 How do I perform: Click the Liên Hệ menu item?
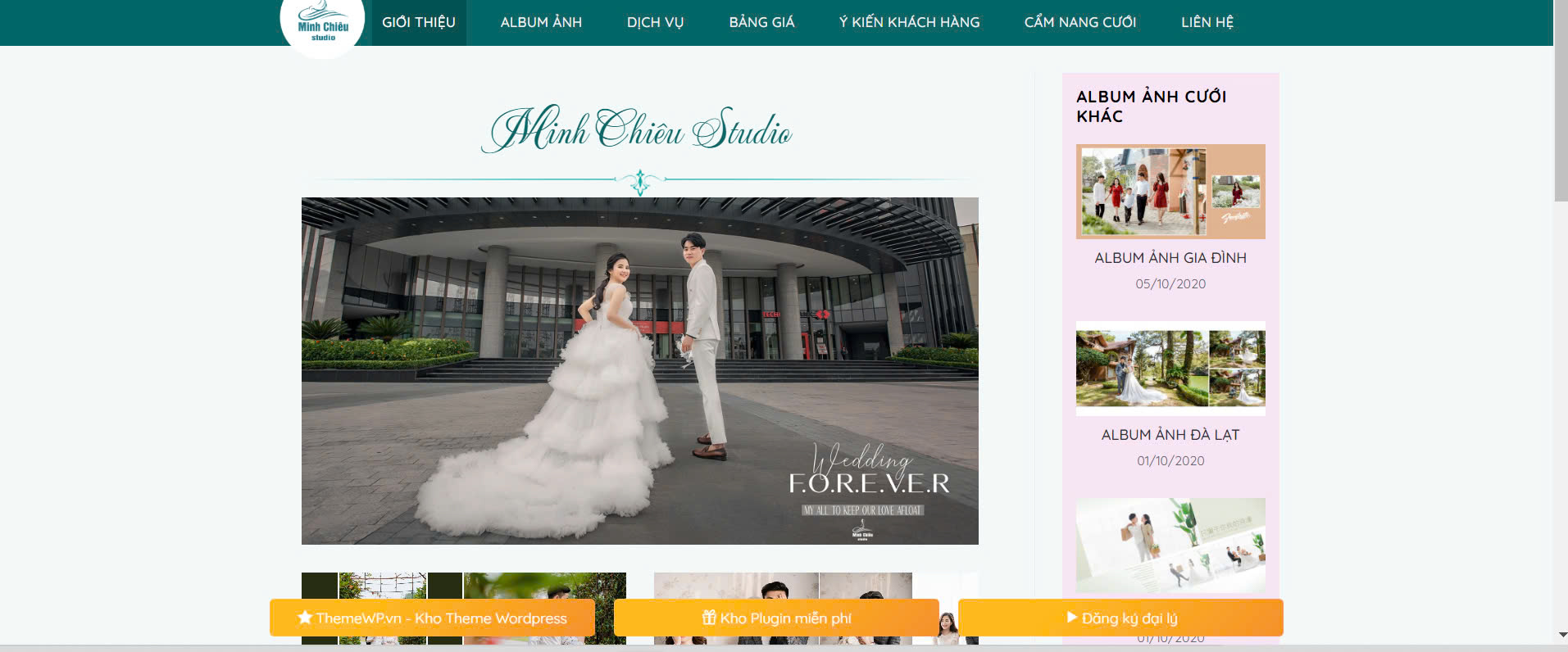pyautogui.click(x=1207, y=22)
